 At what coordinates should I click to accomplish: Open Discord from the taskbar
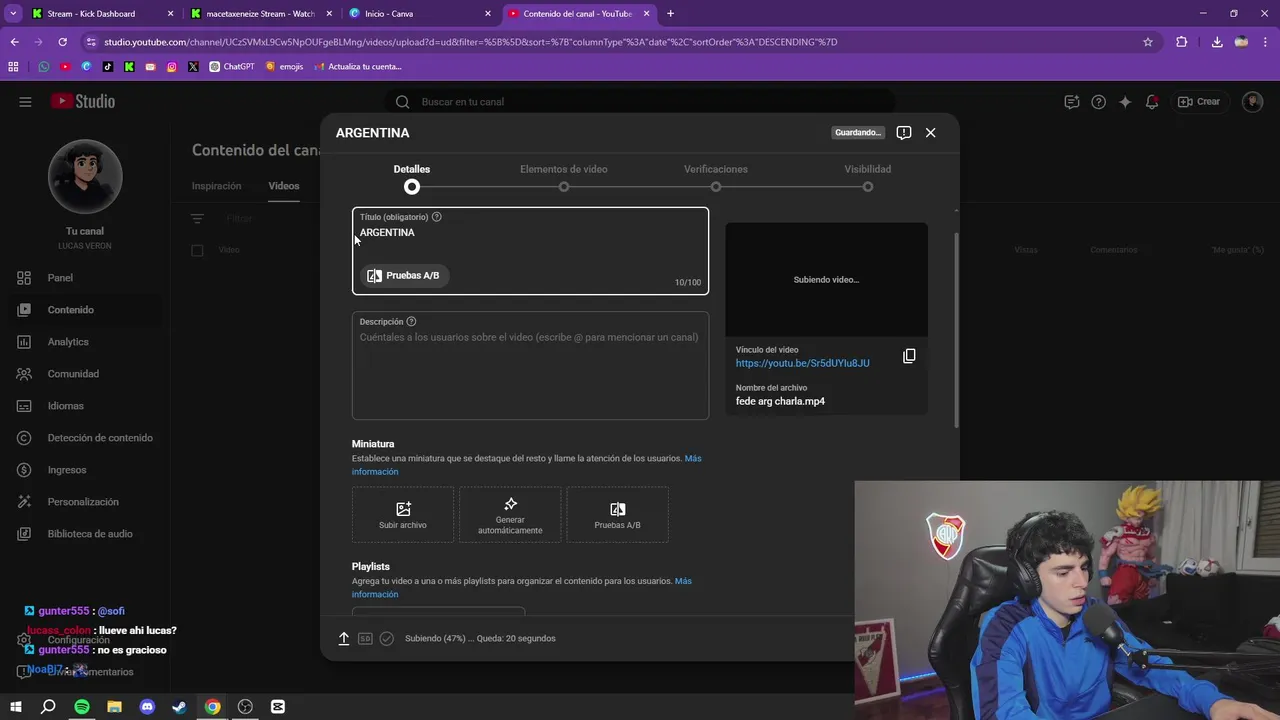click(x=147, y=707)
